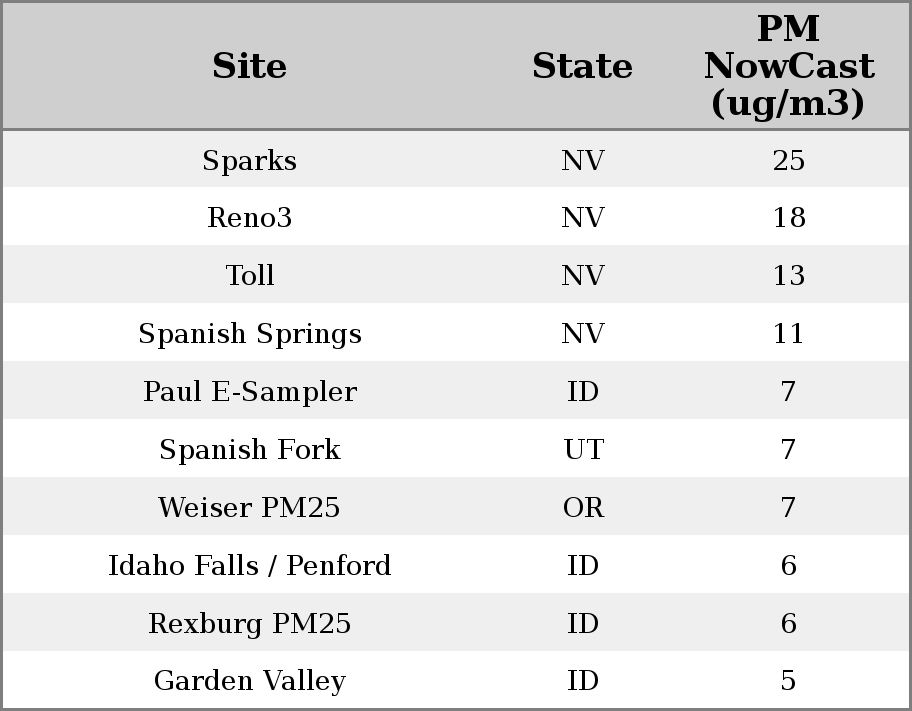Click Garden Valley PM value 5
912x711 pixels.
(788, 681)
